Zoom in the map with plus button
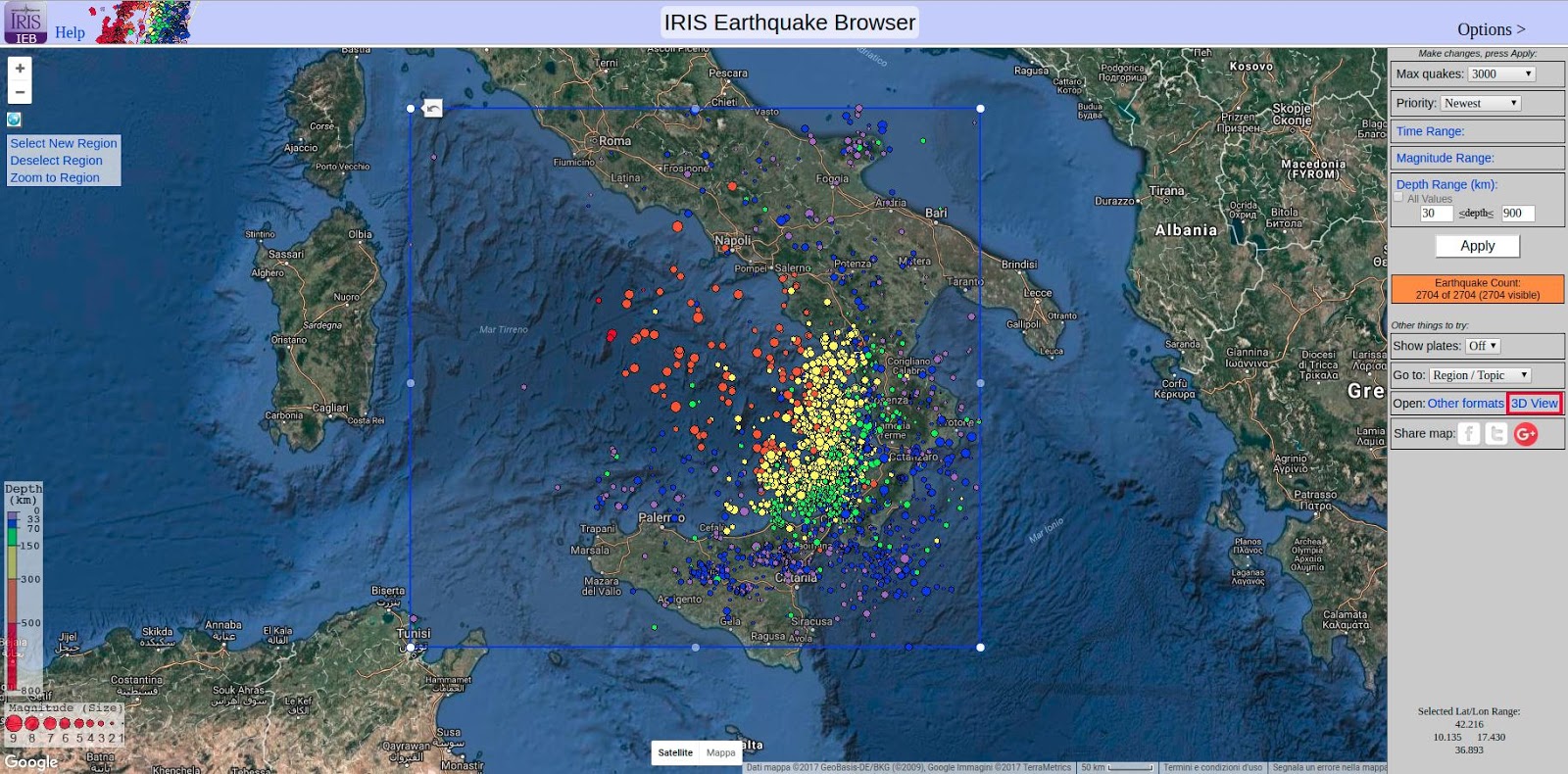 (20, 69)
